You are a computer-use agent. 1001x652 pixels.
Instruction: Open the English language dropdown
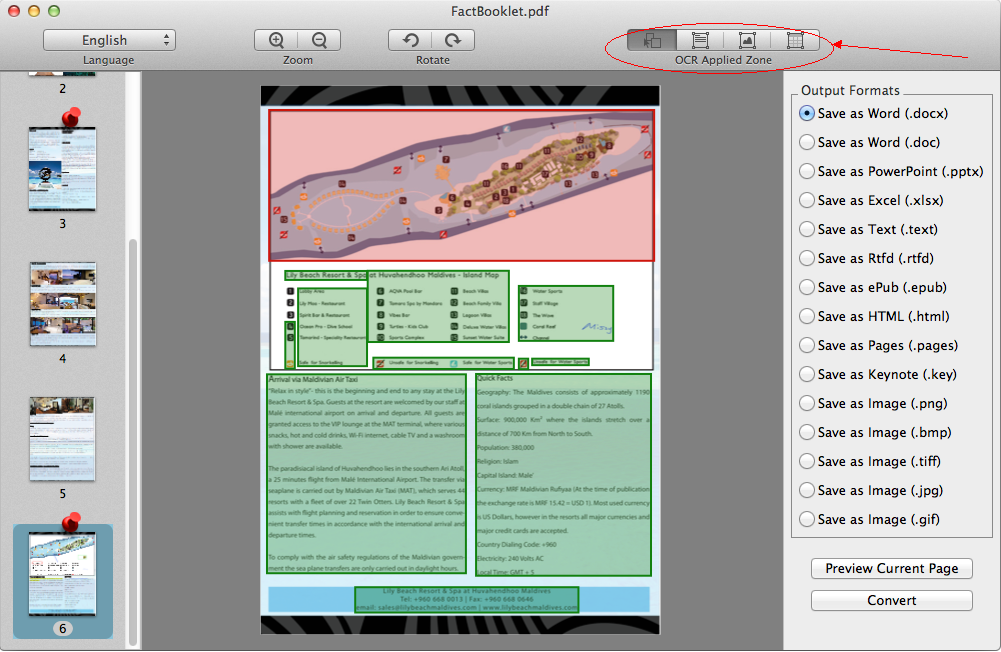click(109, 40)
